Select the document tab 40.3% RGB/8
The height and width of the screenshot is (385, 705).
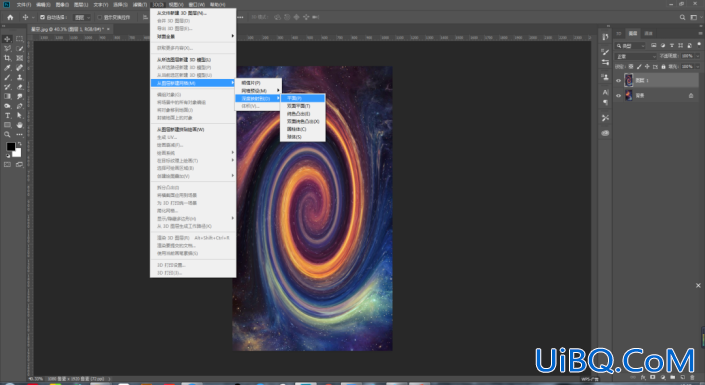pyautogui.click(x=67, y=29)
